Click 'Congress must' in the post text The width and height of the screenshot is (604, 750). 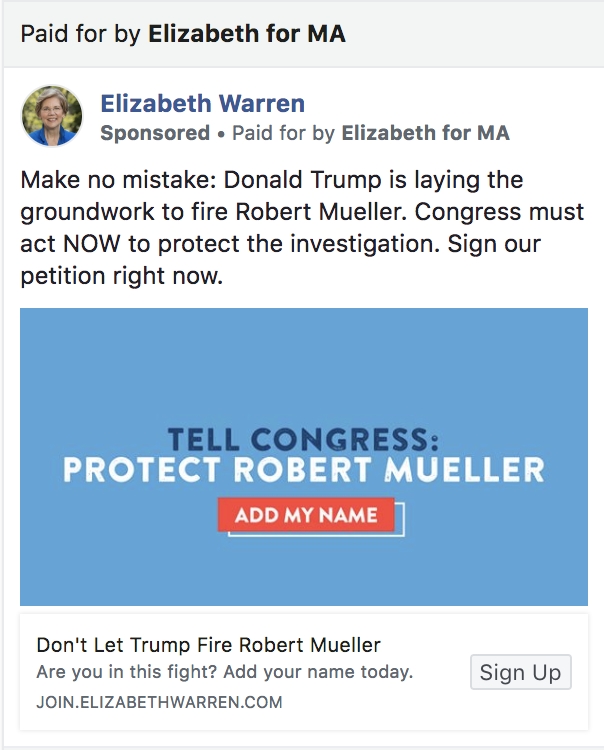[x=499, y=212]
